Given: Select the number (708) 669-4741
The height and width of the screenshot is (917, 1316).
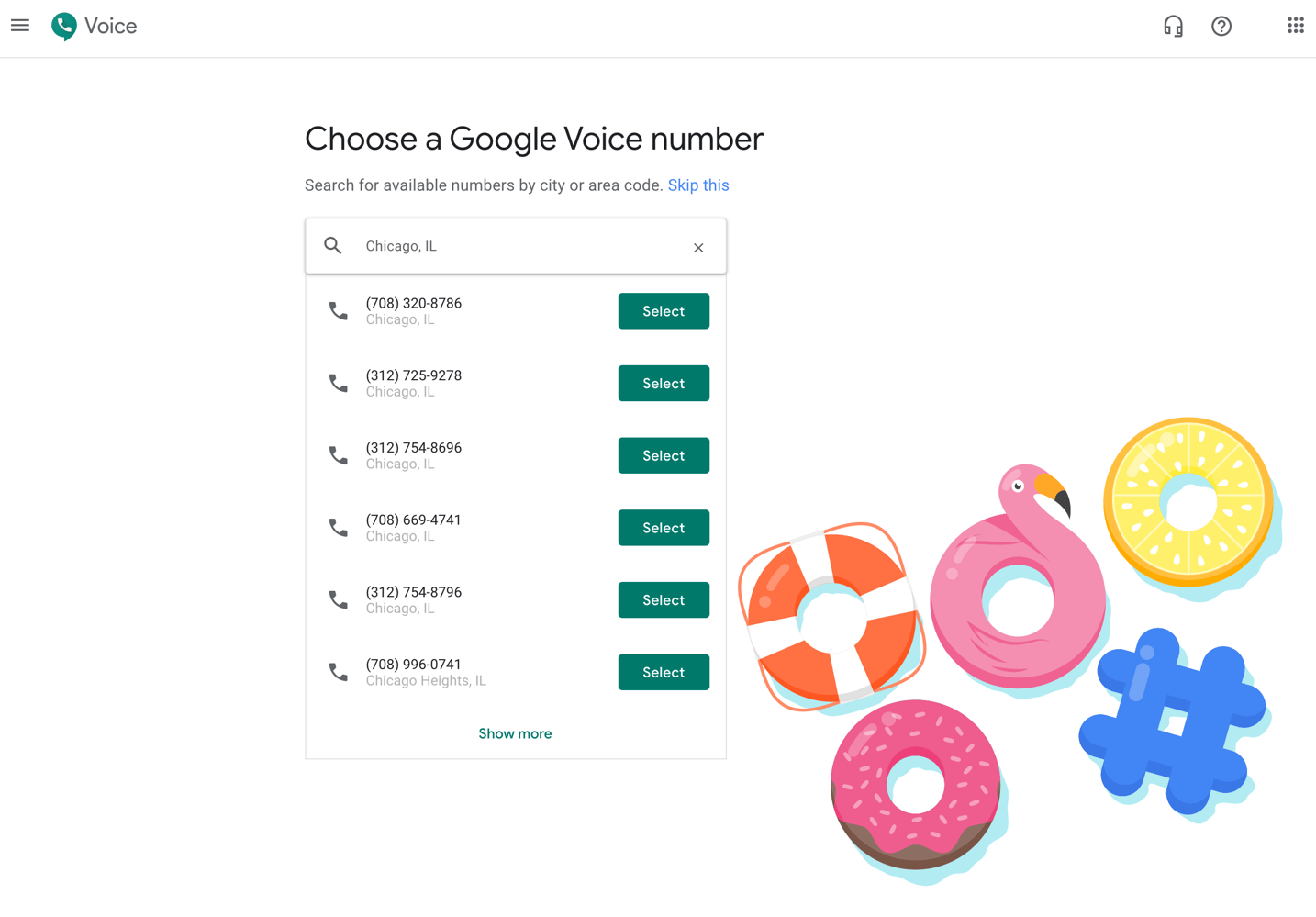Looking at the screenshot, I should pos(663,527).
